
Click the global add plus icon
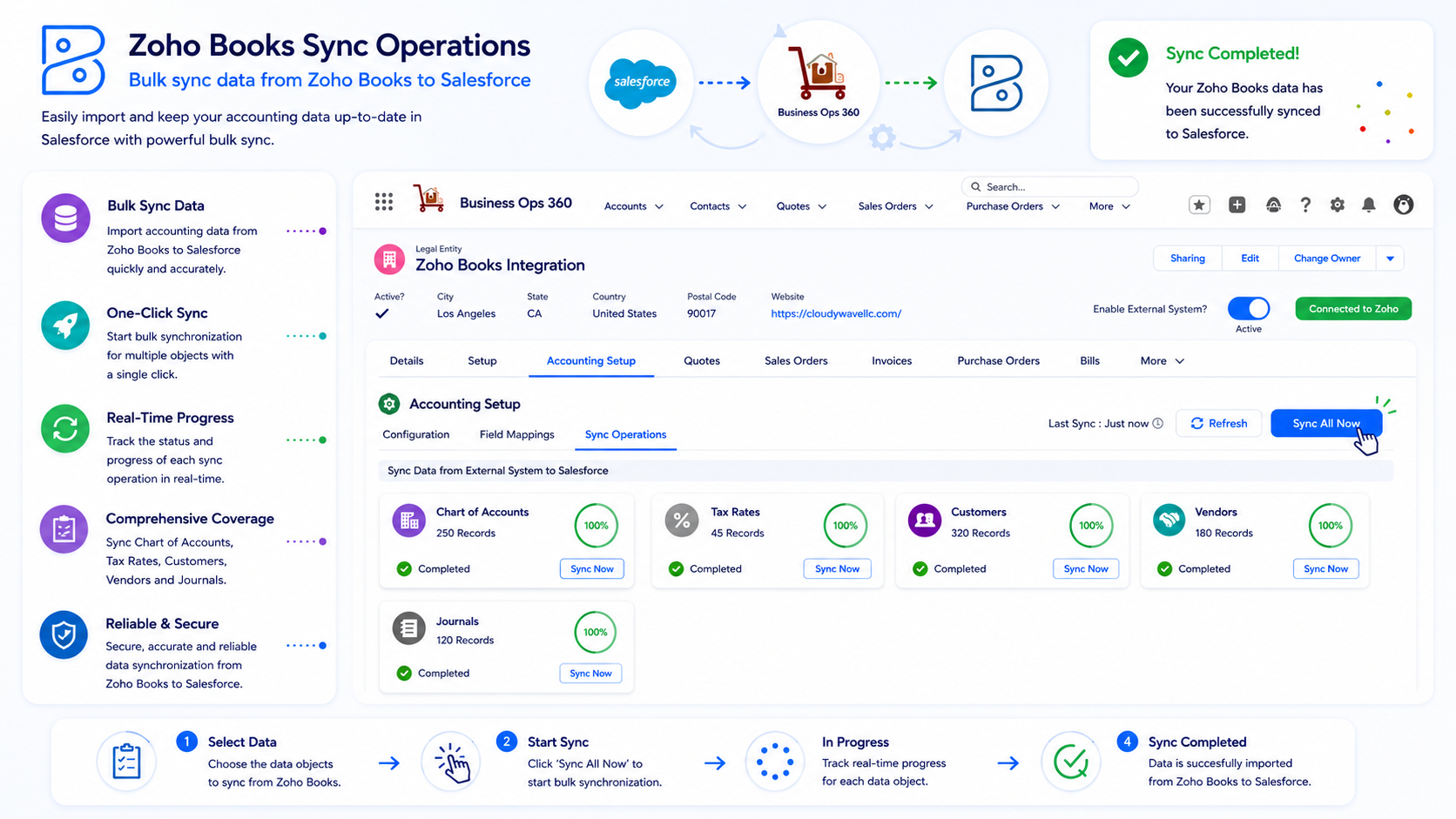(1237, 205)
